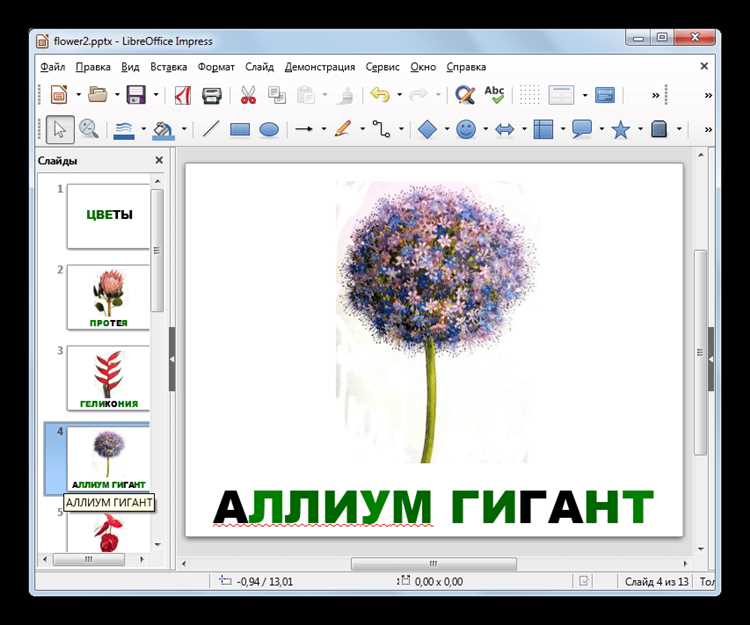
Task: Select the Line drawing tool
Action: coord(211,129)
